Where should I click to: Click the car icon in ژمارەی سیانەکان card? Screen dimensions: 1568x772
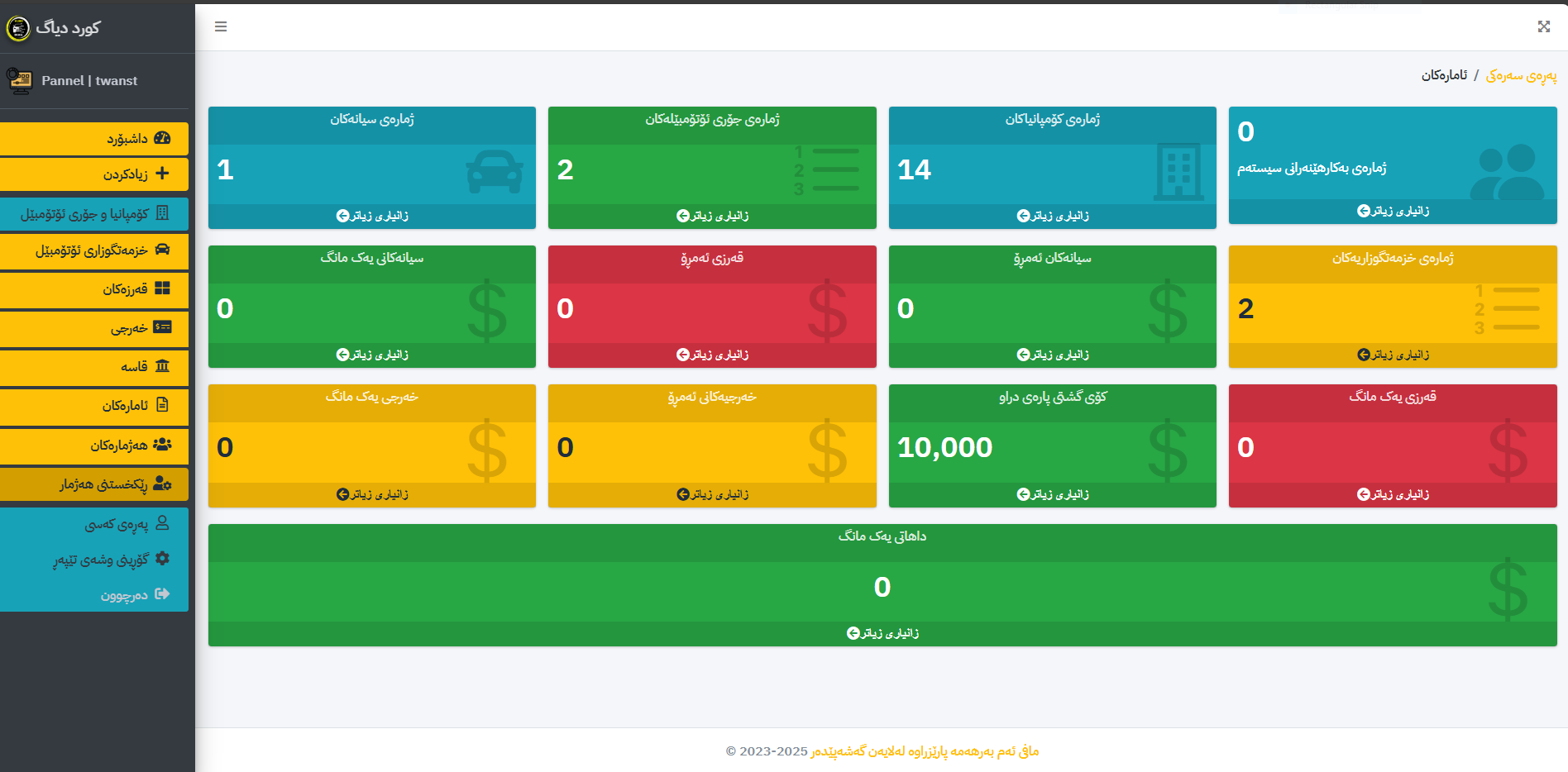point(495,171)
